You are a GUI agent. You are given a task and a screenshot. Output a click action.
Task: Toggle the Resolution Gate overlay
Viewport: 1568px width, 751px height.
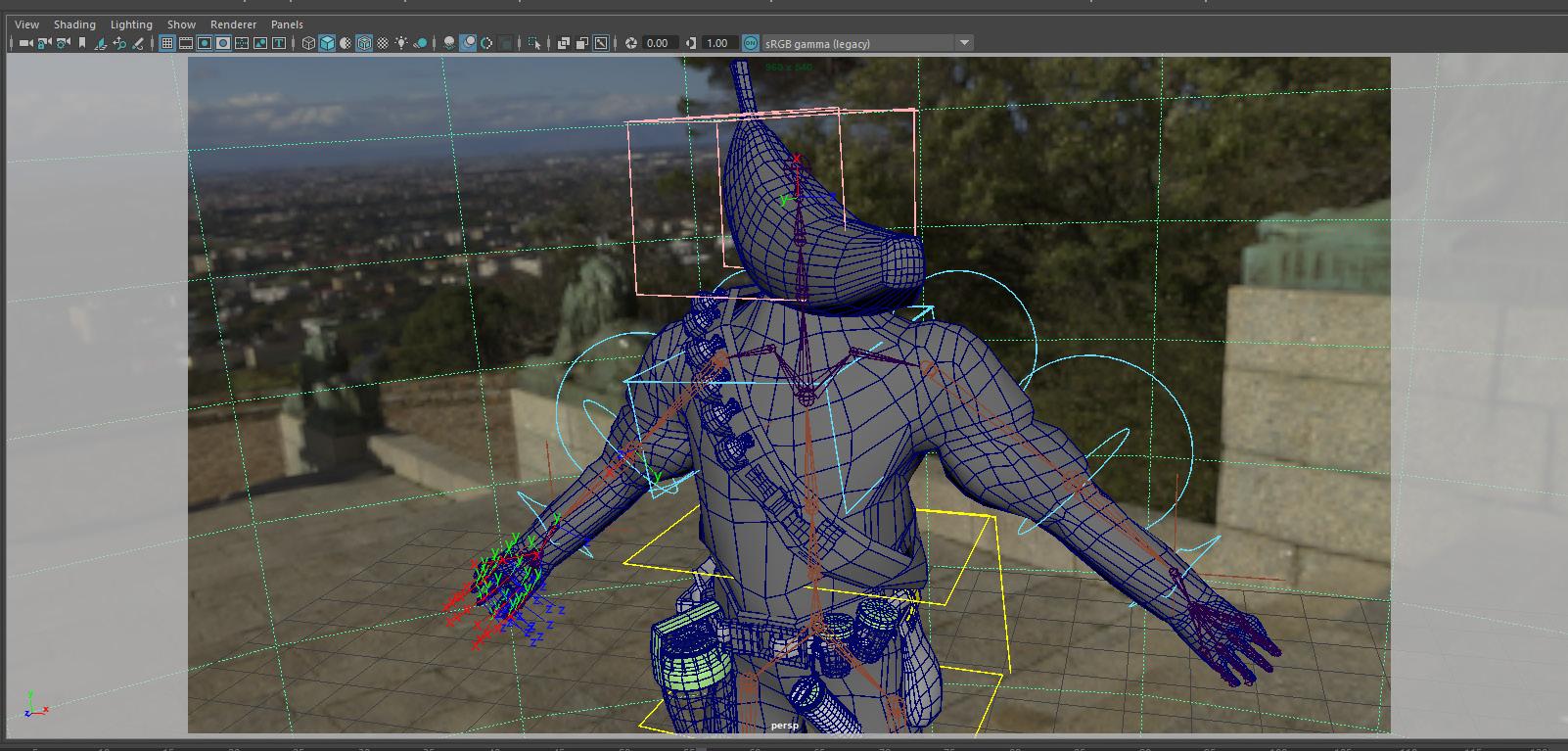[x=205, y=43]
